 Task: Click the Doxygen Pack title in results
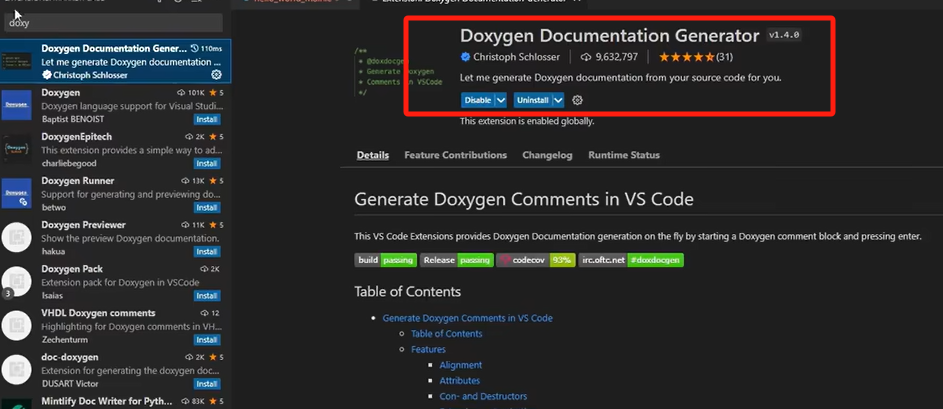click(72, 269)
